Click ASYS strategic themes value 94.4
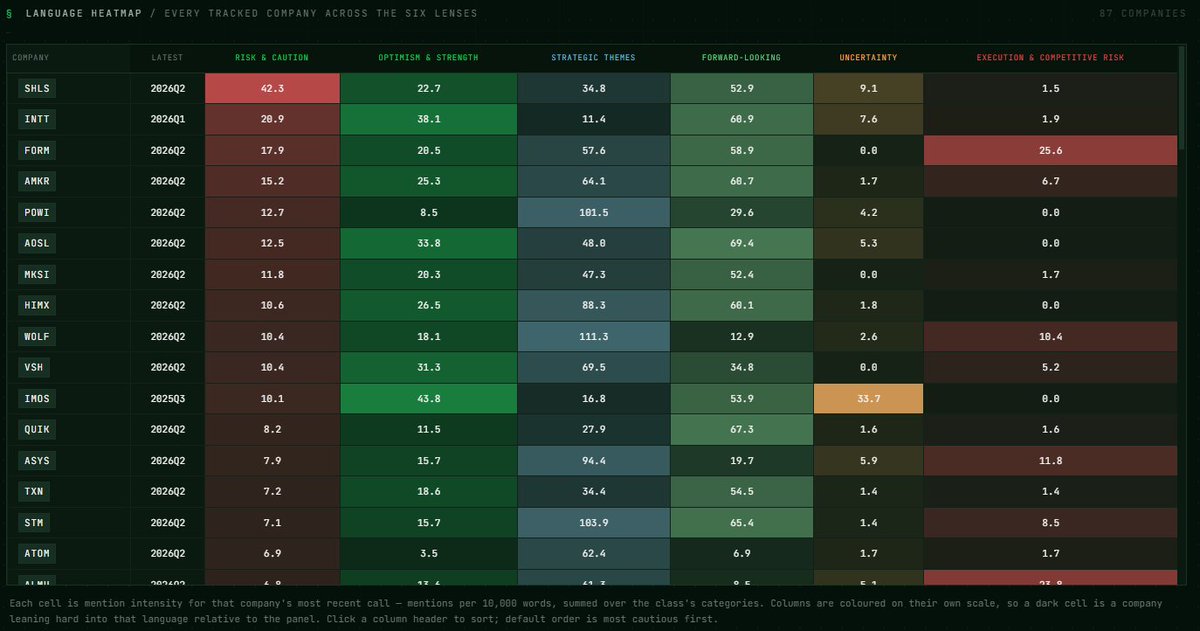 [593, 461]
